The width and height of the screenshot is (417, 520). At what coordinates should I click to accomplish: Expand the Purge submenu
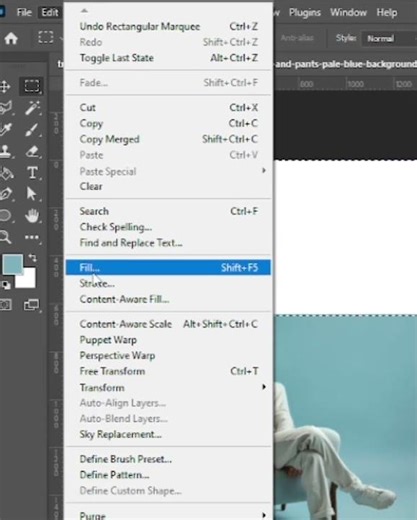pyautogui.click(x=169, y=515)
